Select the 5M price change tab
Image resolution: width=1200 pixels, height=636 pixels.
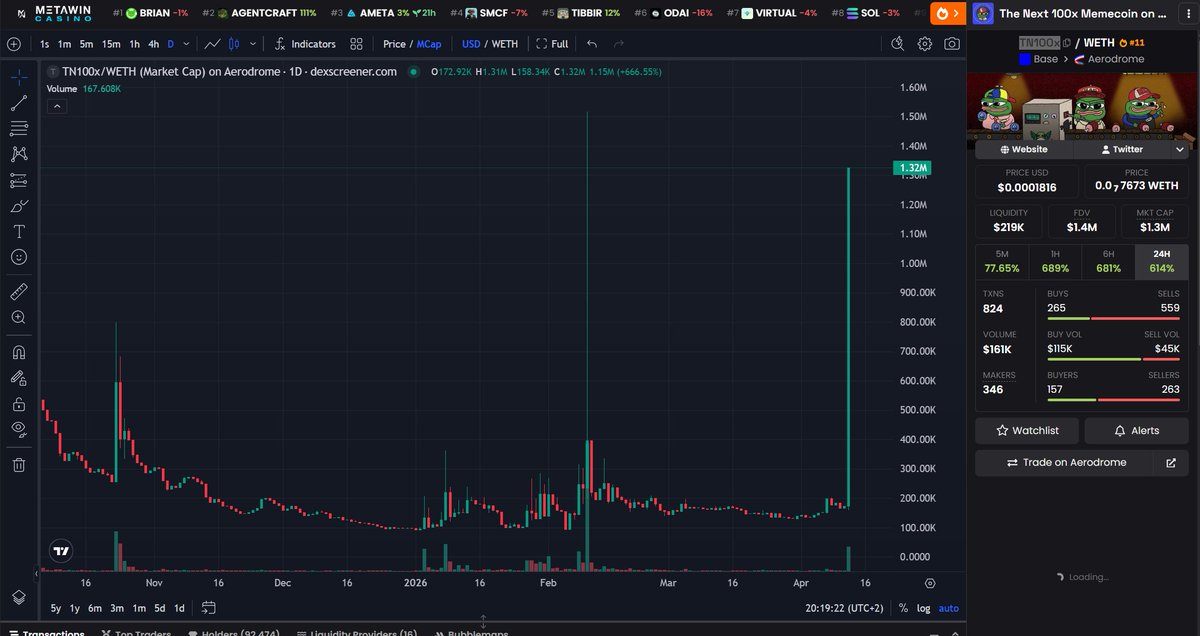pyautogui.click(x=1002, y=261)
